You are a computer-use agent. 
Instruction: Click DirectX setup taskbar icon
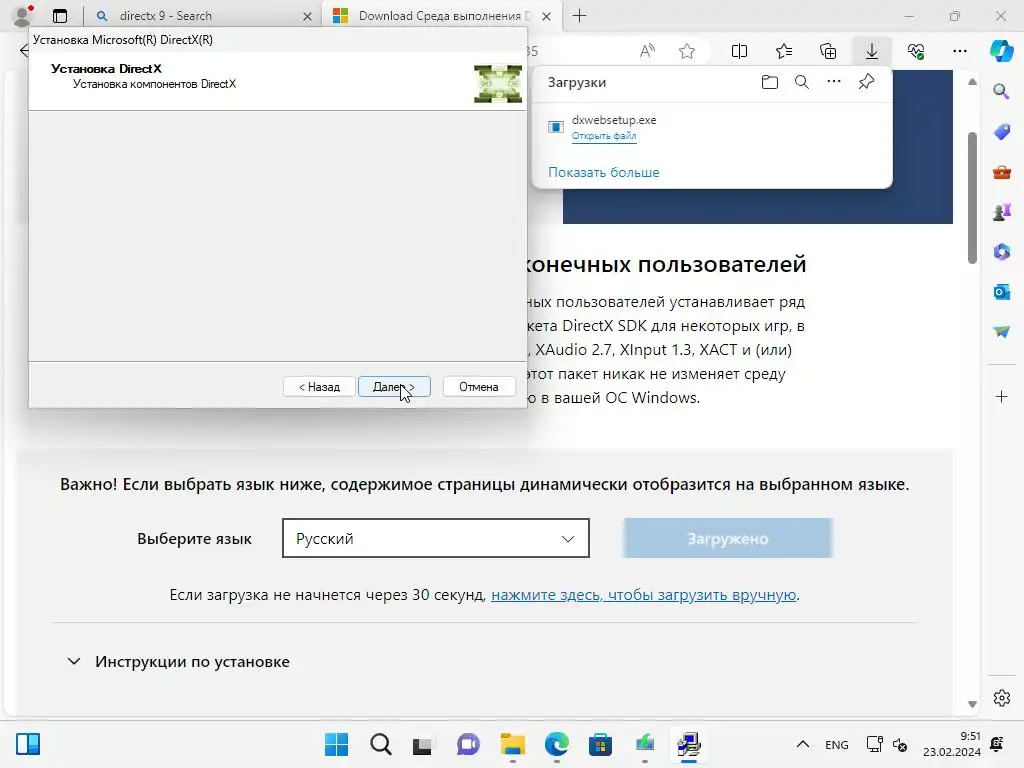[x=688, y=744]
